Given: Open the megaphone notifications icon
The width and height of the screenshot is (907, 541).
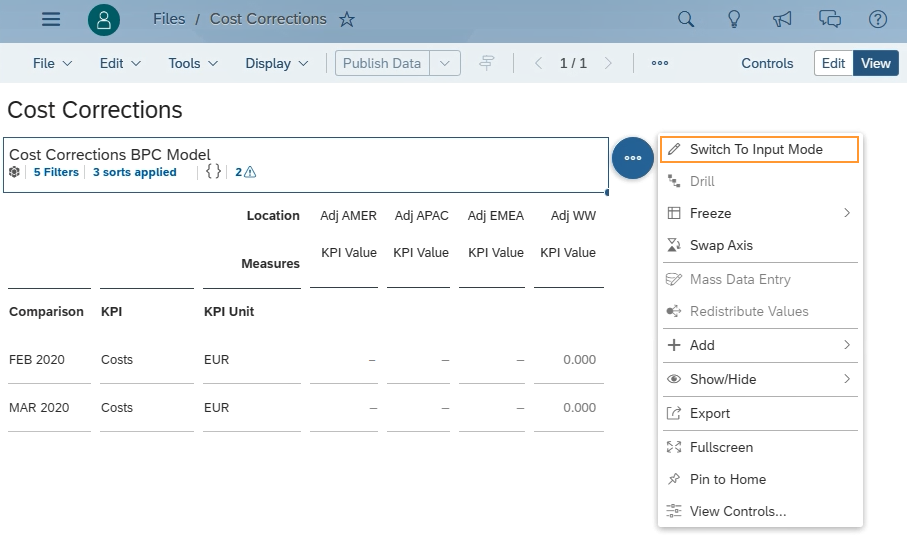Looking at the screenshot, I should point(781,20).
